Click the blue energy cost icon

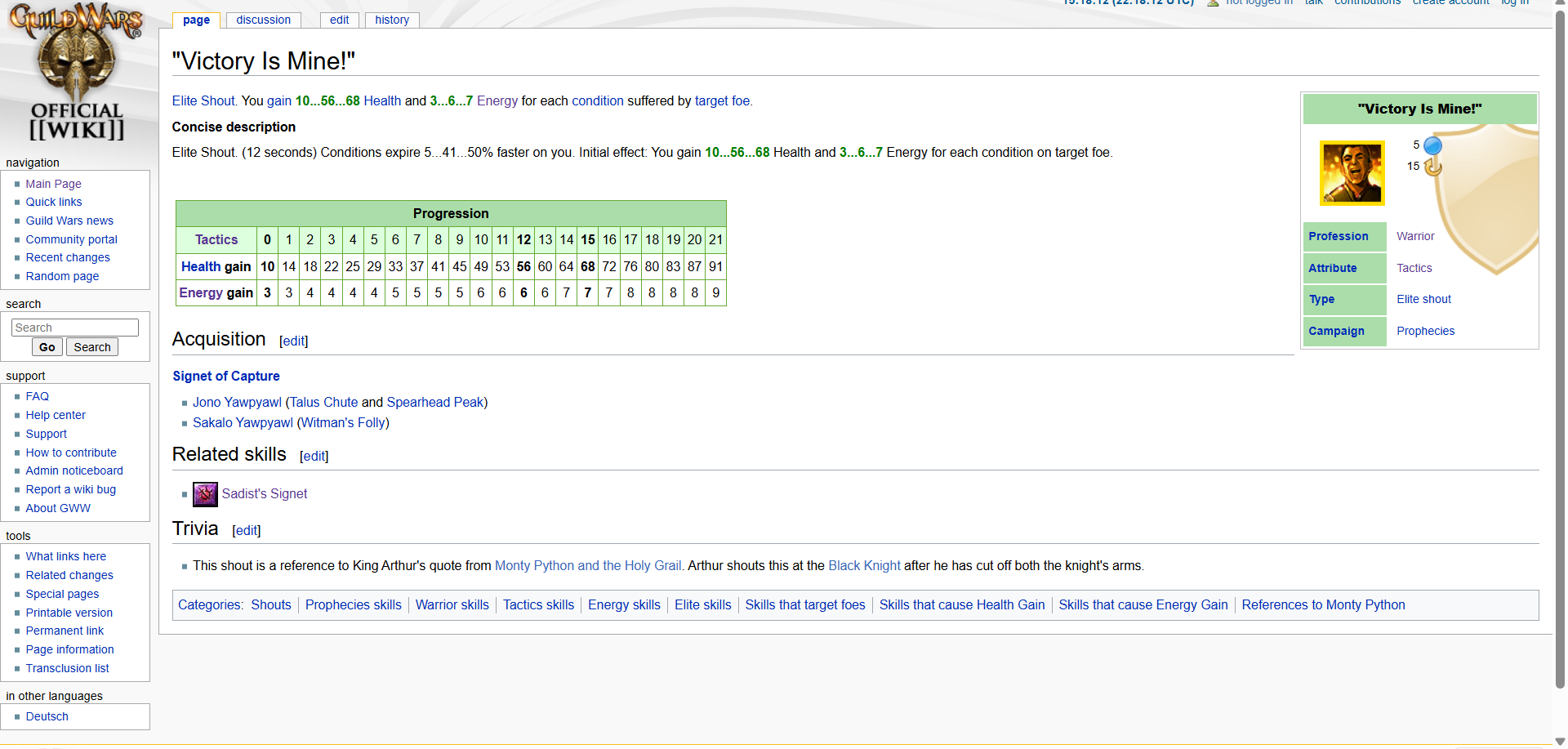coord(1432,145)
